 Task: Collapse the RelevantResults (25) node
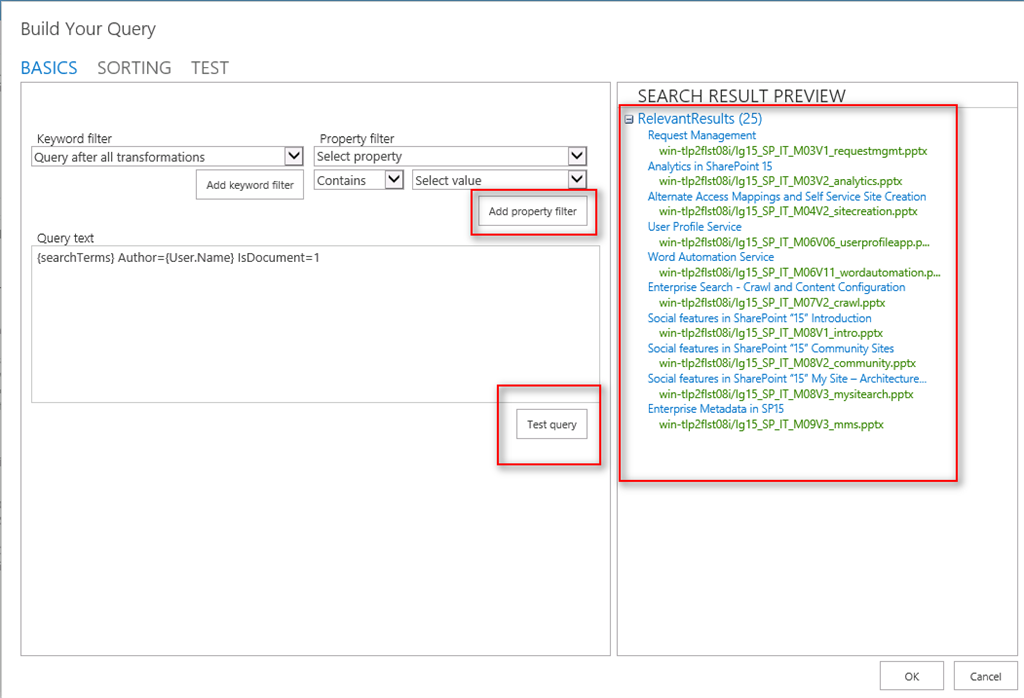(x=629, y=119)
